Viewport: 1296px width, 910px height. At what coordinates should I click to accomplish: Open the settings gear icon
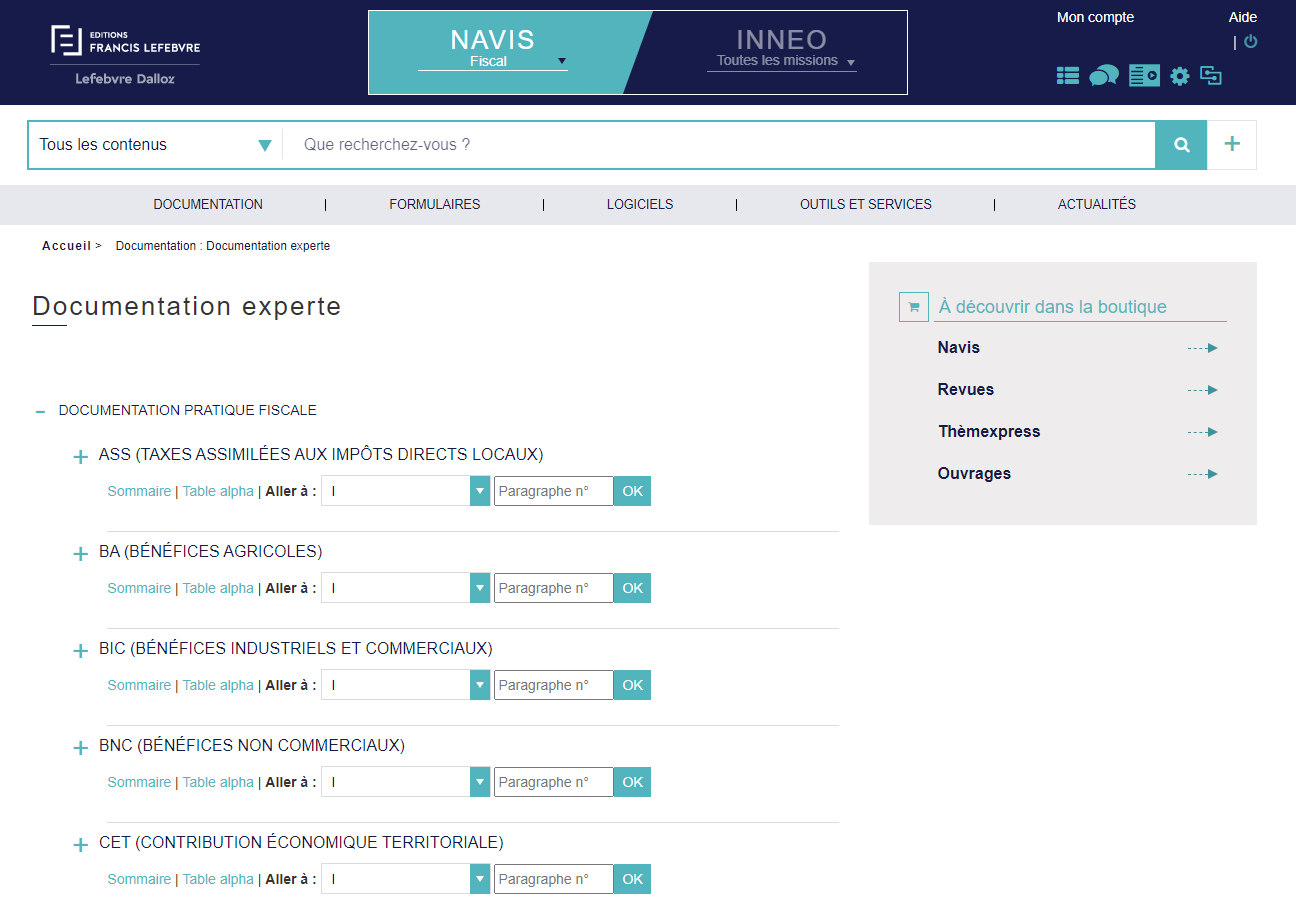[x=1180, y=76]
